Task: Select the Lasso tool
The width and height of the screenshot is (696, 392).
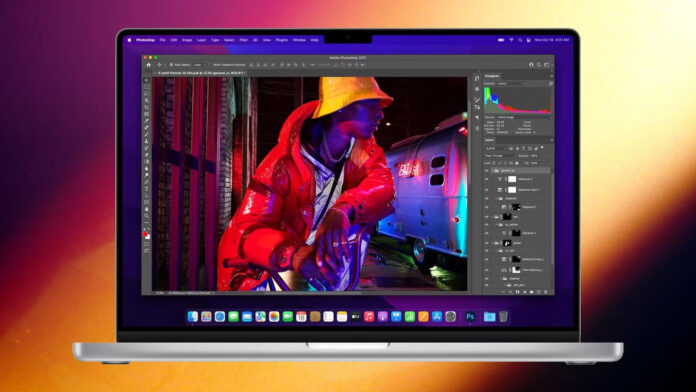Action: click(147, 94)
